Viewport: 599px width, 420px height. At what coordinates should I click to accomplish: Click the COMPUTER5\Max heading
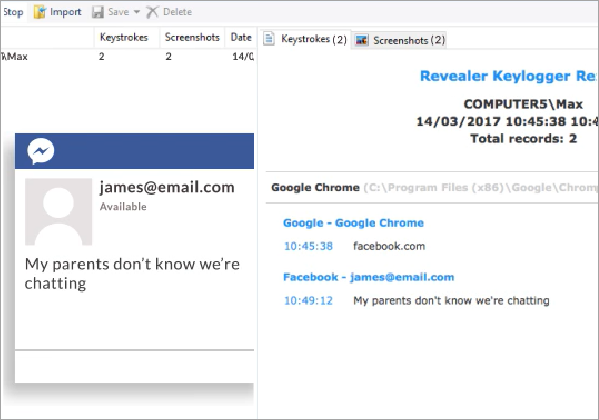pyautogui.click(x=523, y=104)
